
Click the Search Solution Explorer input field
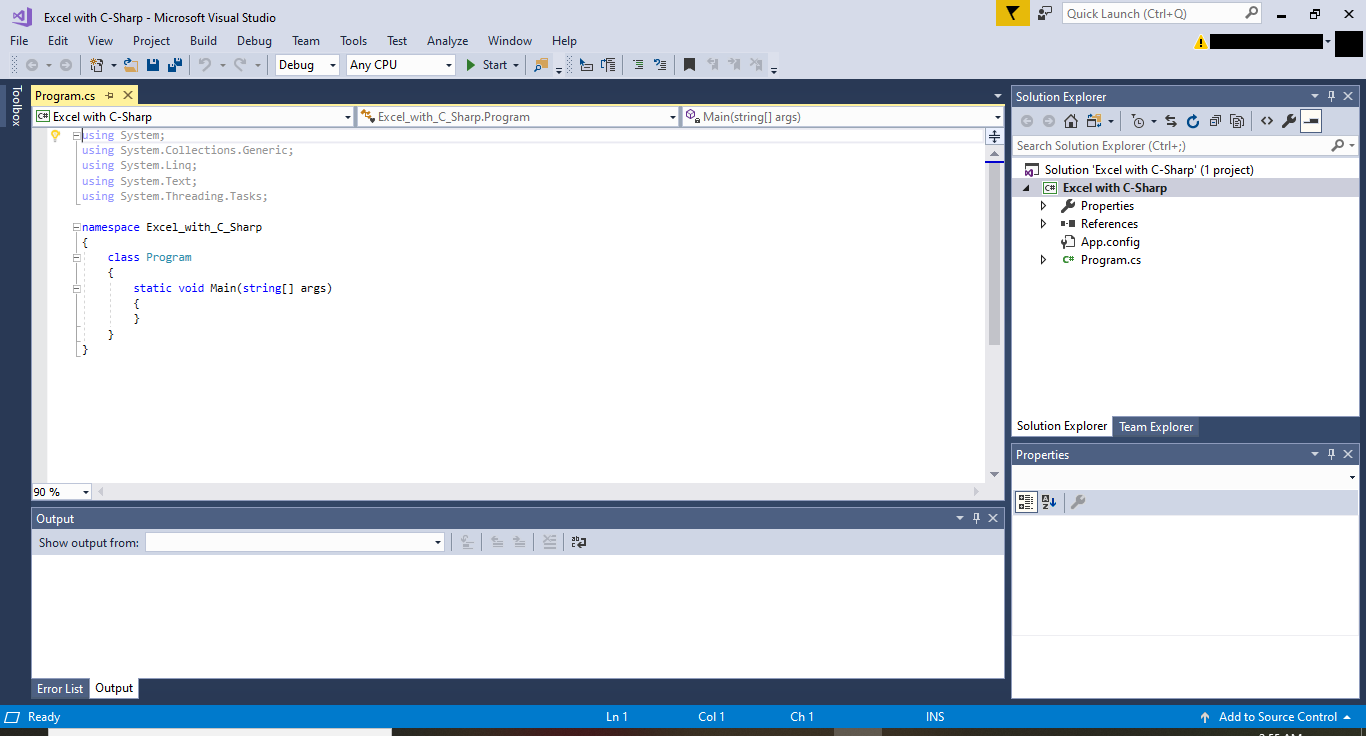point(1170,146)
